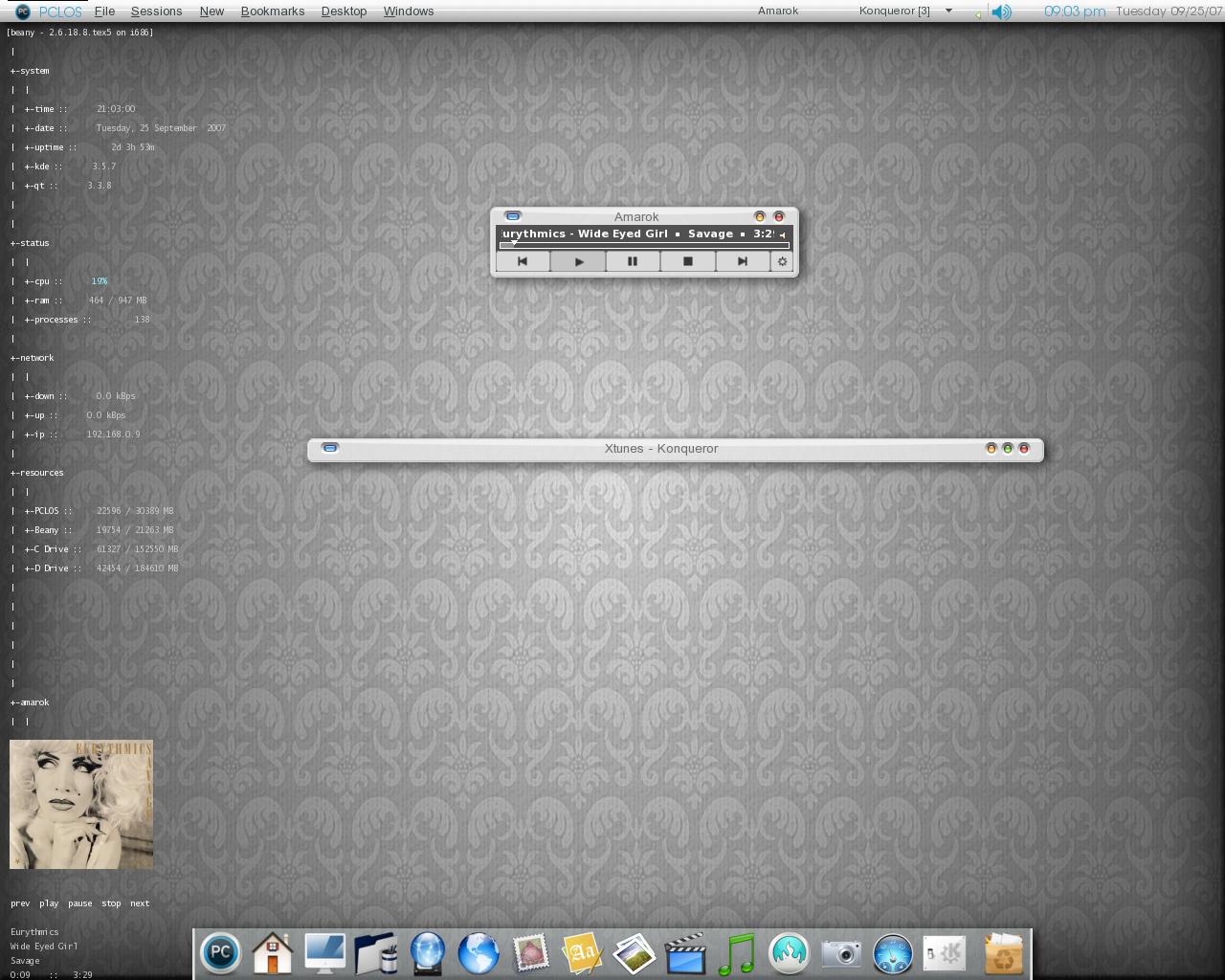Open the recycle trash box dock icon
1225x980 pixels.
click(x=1002, y=953)
